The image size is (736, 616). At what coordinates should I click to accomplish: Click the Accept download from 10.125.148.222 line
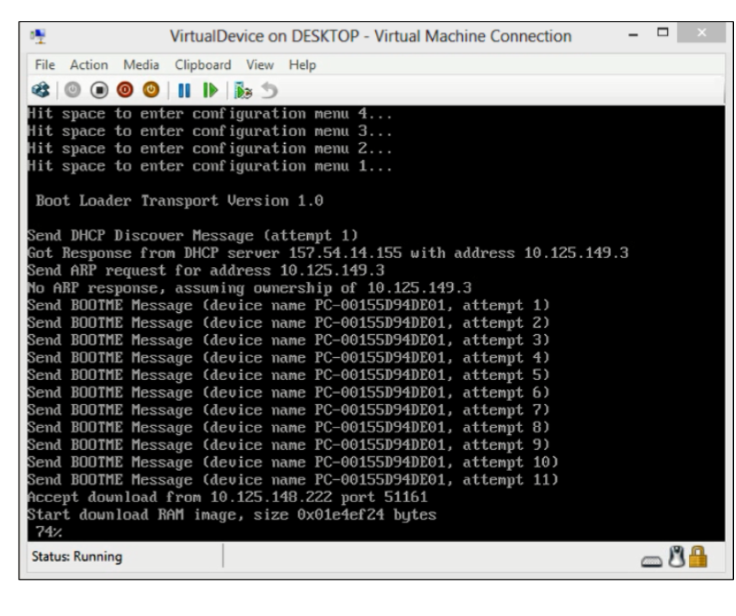pos(228,497)
